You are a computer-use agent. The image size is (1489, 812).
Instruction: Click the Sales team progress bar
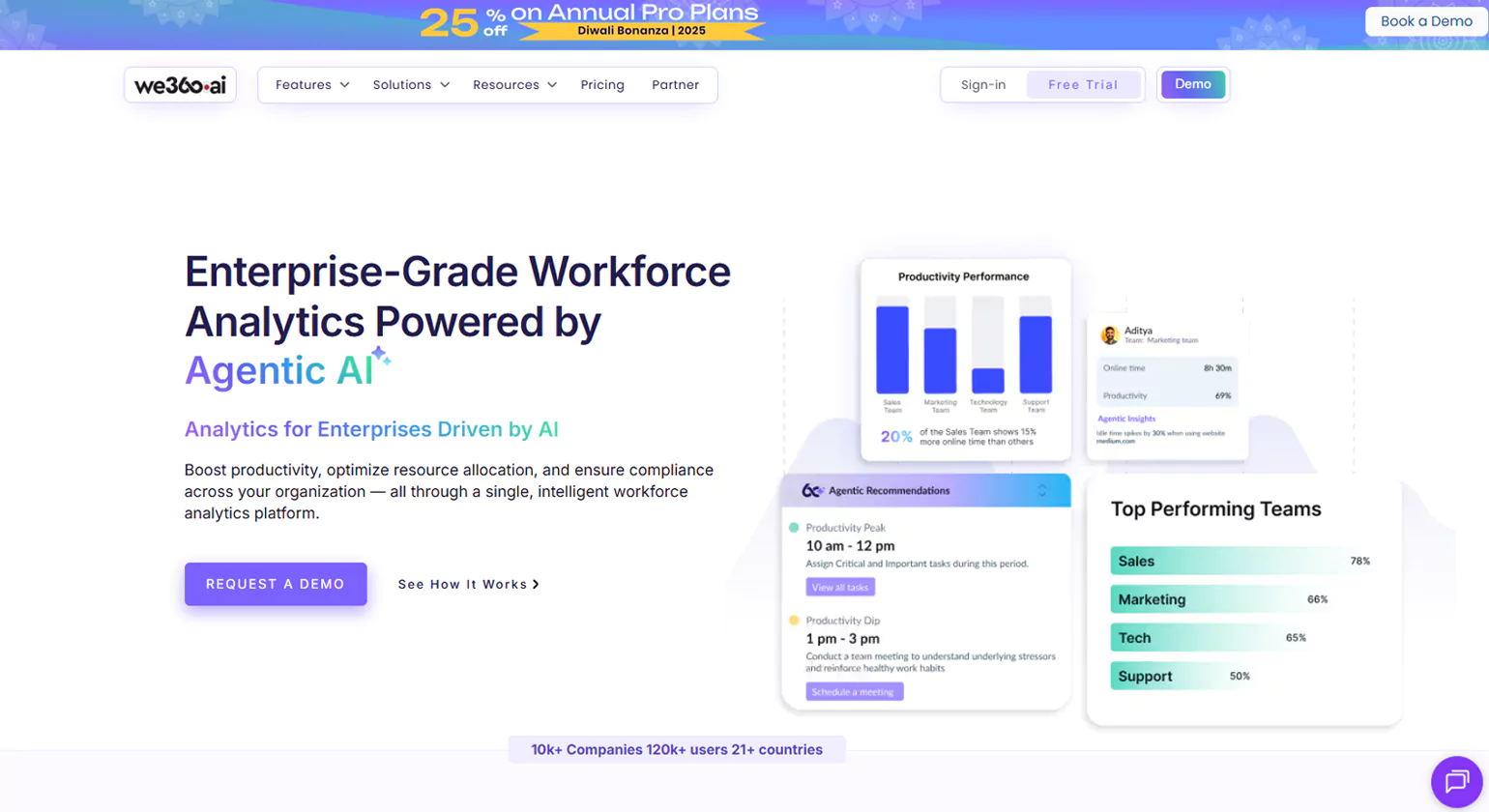pos(1228,561)
